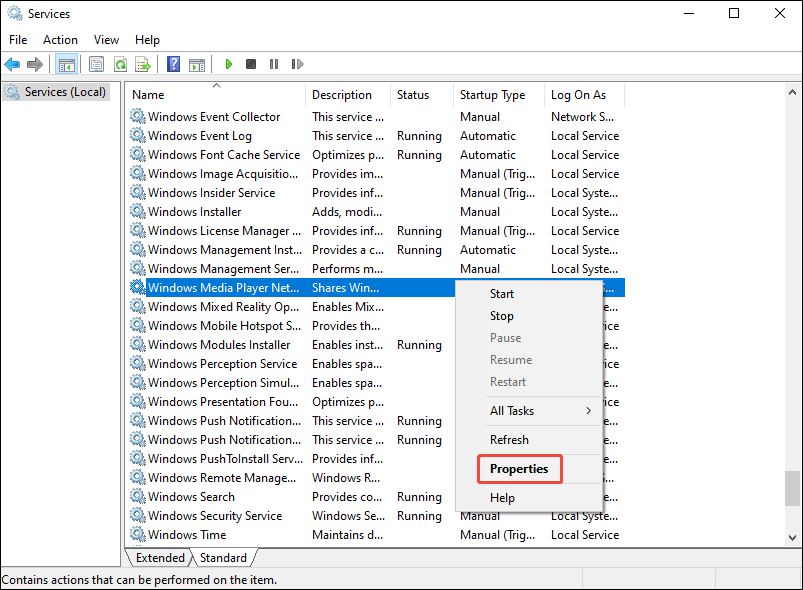Open the Action menu
This screenshot has width=803, height=590.
pos(60,39)
